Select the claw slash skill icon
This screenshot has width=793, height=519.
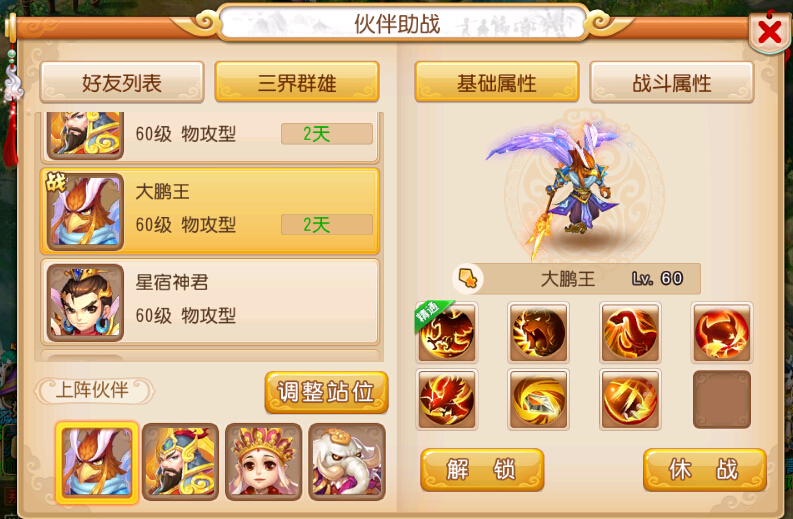(630, 399)
